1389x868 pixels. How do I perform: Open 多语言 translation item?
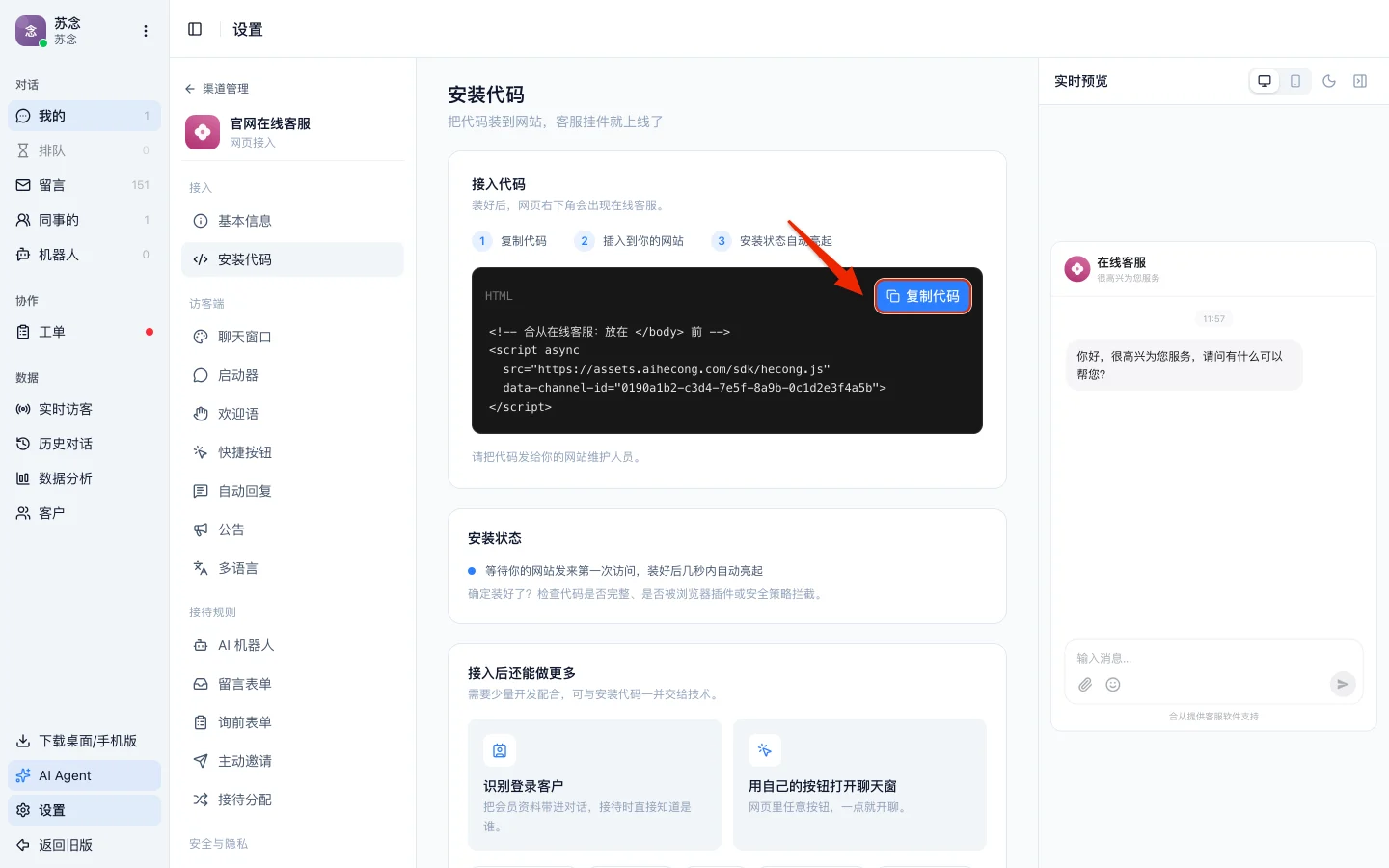click(x=292, y=568)
